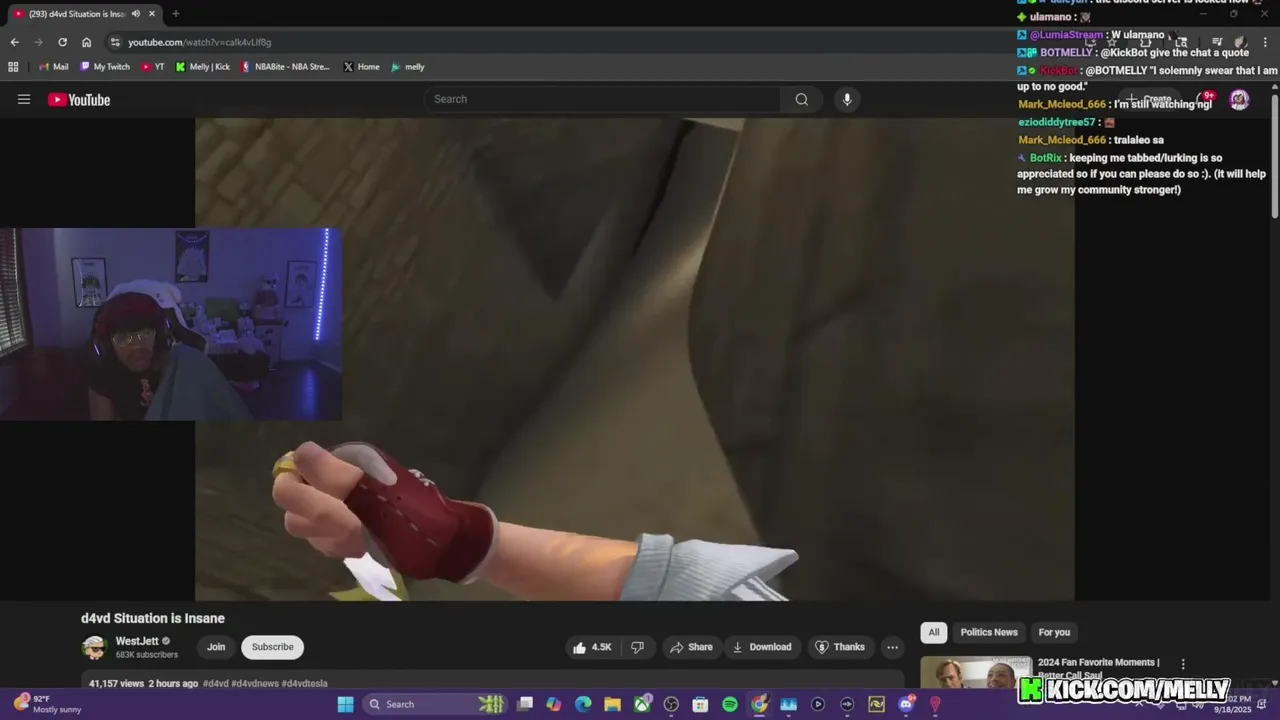
Task: Open the 2024 Fan Favorite Moments title
Action: (x=1098, y=668)
